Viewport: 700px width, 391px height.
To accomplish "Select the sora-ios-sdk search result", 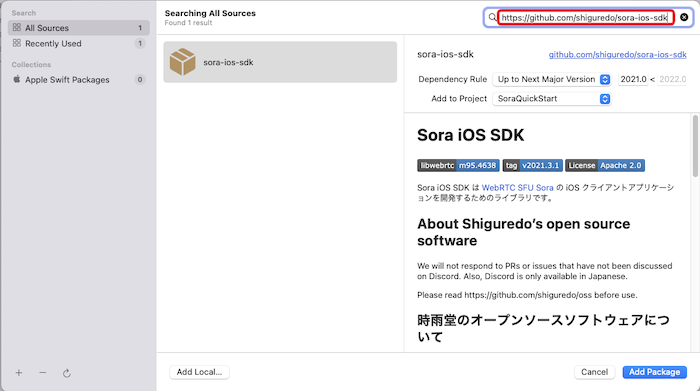I will click(280, 62).
